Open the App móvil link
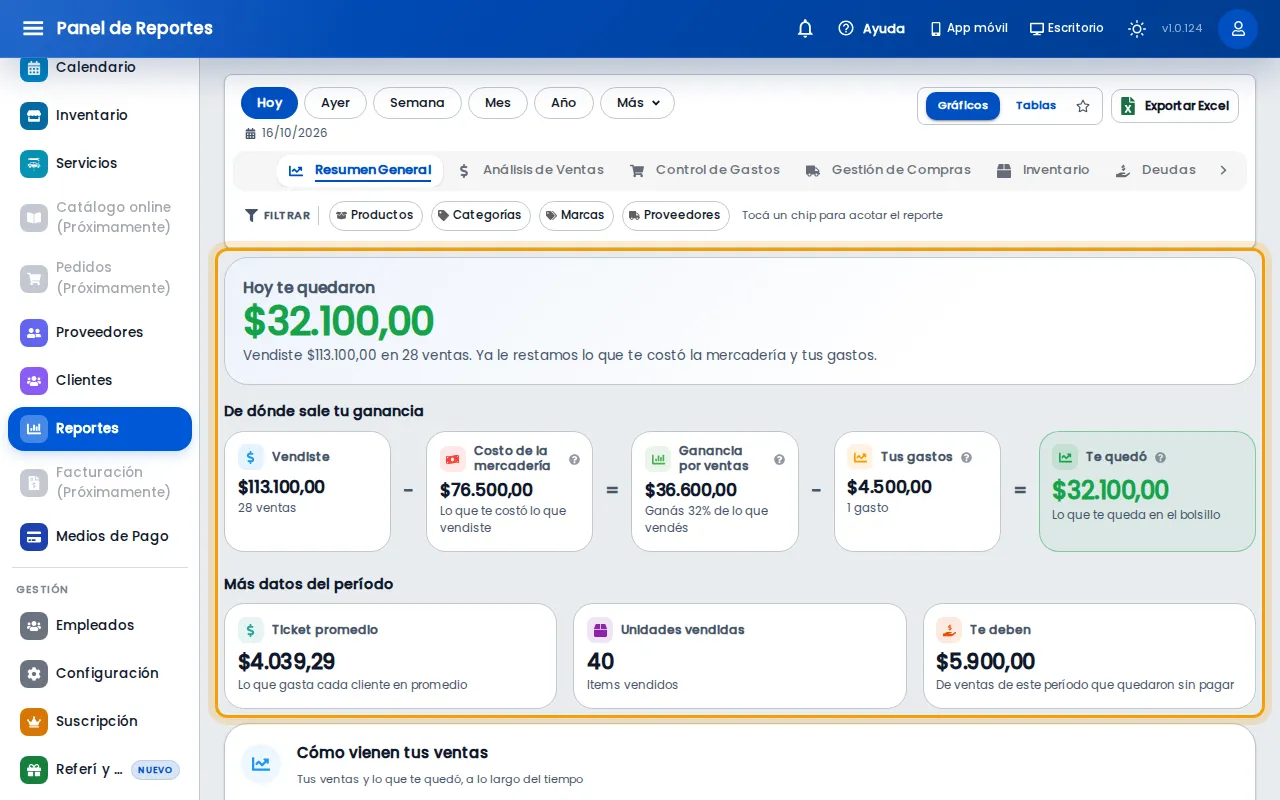 (x=968, y=29)
